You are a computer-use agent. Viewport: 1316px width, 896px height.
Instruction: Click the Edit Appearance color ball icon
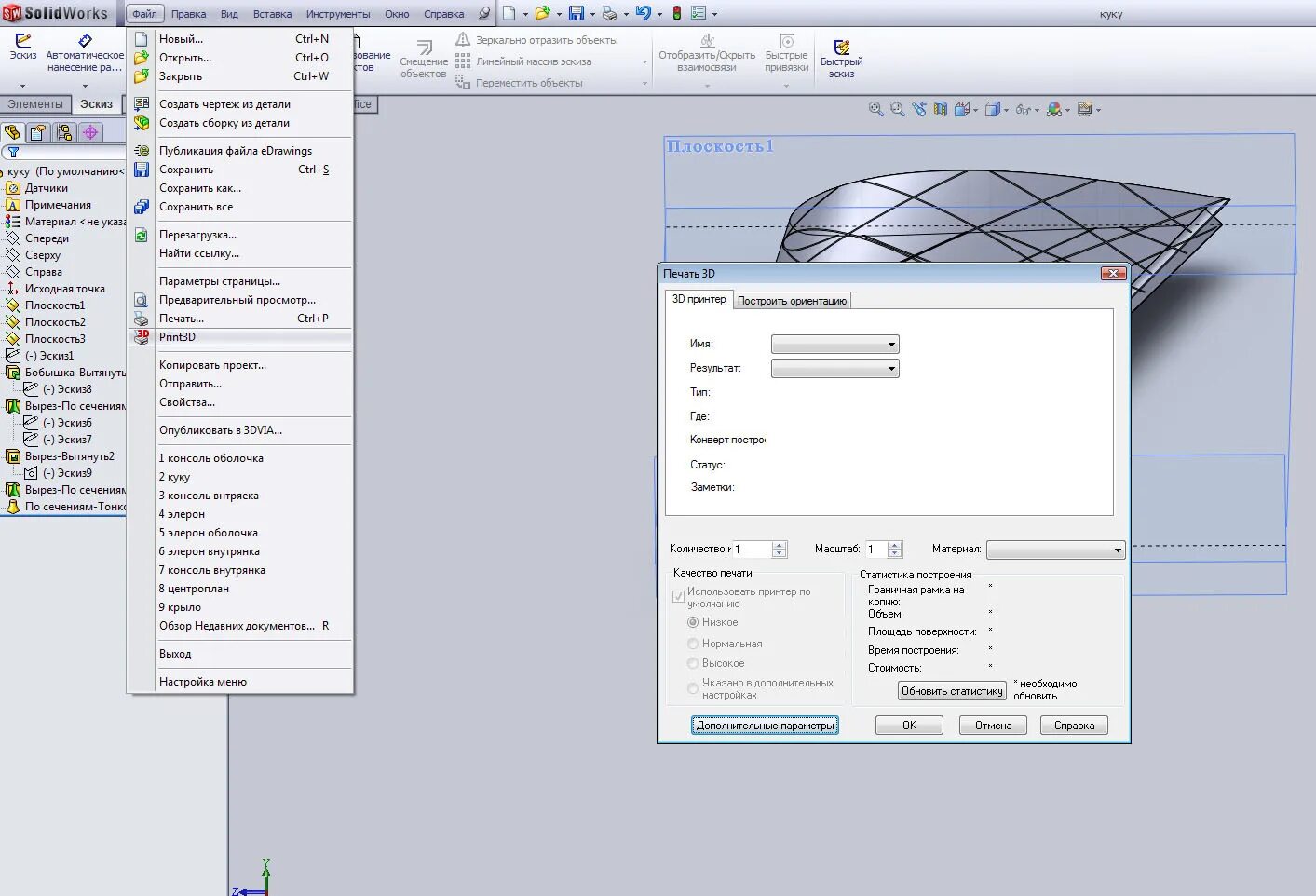tap(1053, 109)
